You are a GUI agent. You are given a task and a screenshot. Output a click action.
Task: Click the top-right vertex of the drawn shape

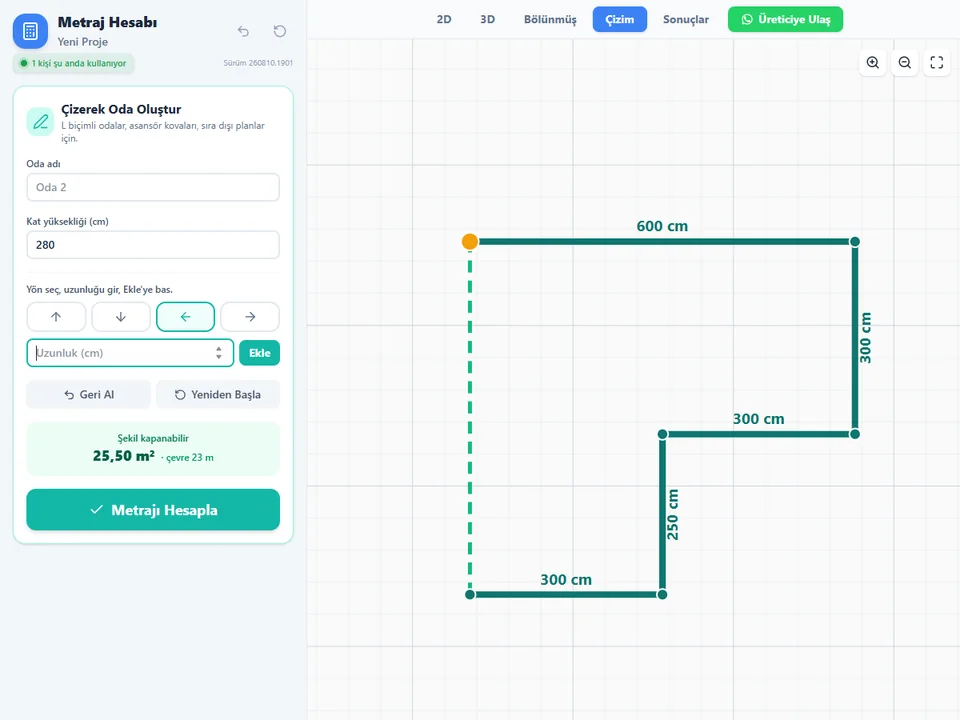[855, 242]
